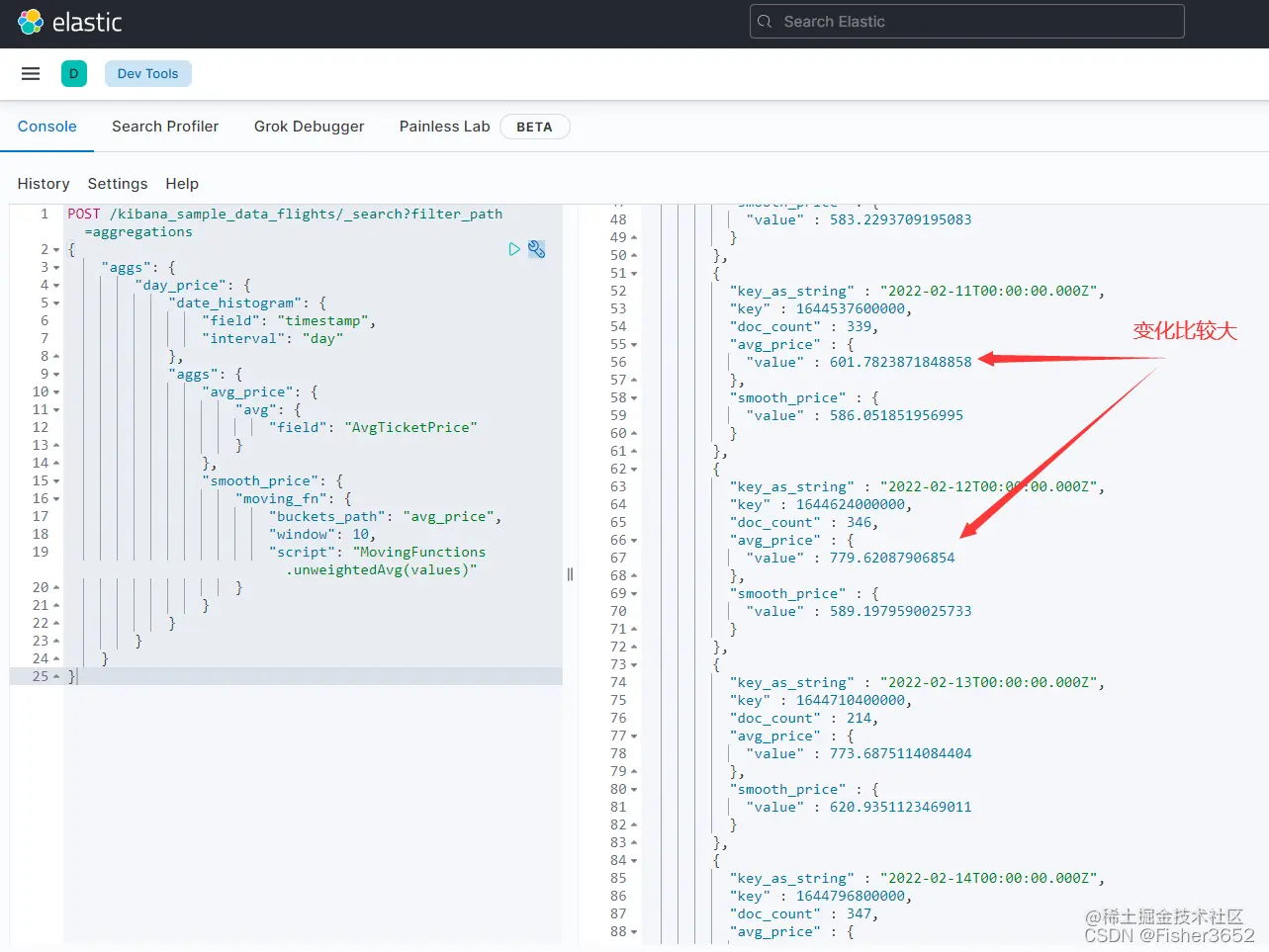Open the Grok Debugger tab
This screenshot has width=1269, height=952.
tap(309, 127)
